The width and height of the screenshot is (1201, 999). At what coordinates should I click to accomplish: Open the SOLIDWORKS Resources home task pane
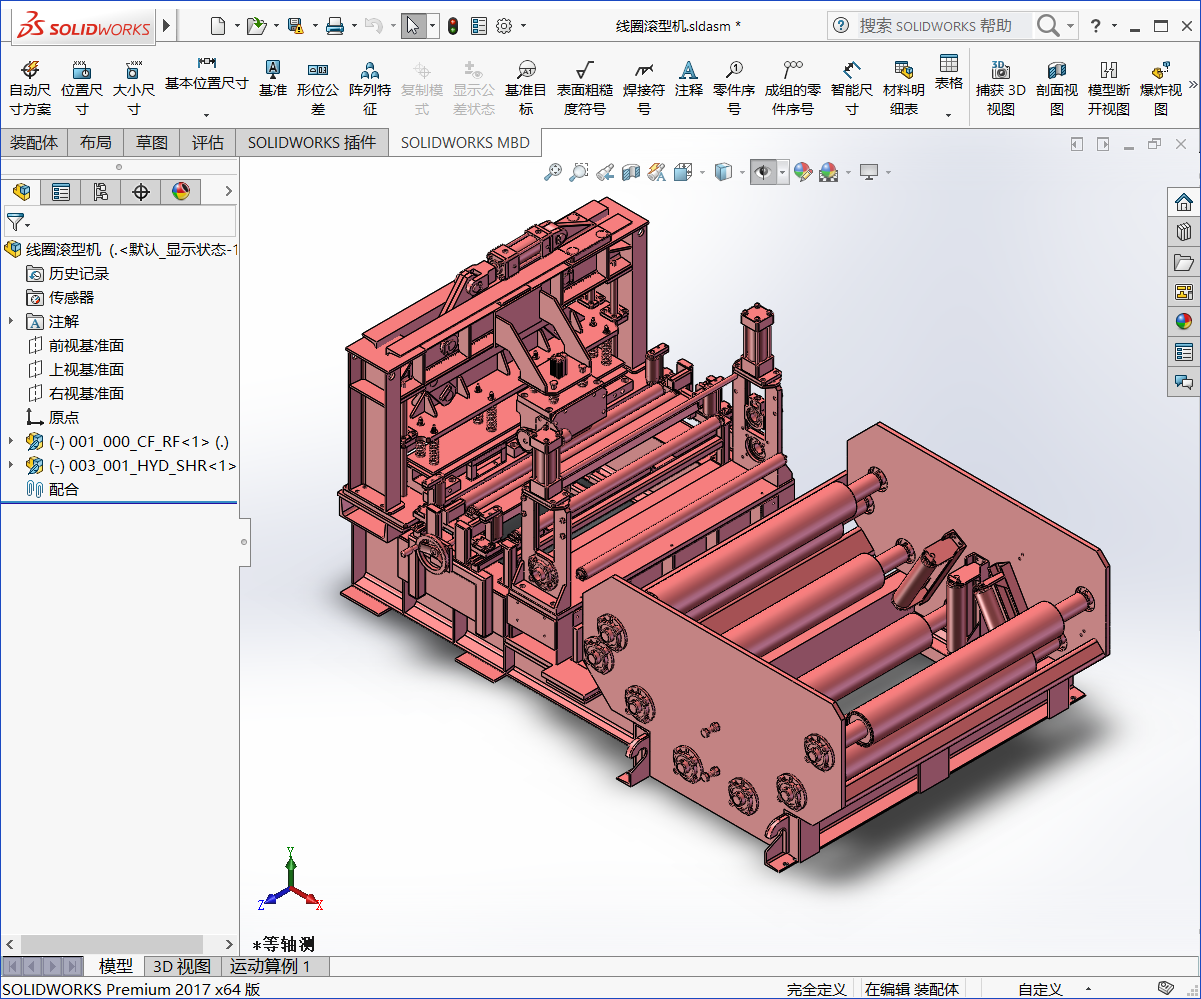1184,202
